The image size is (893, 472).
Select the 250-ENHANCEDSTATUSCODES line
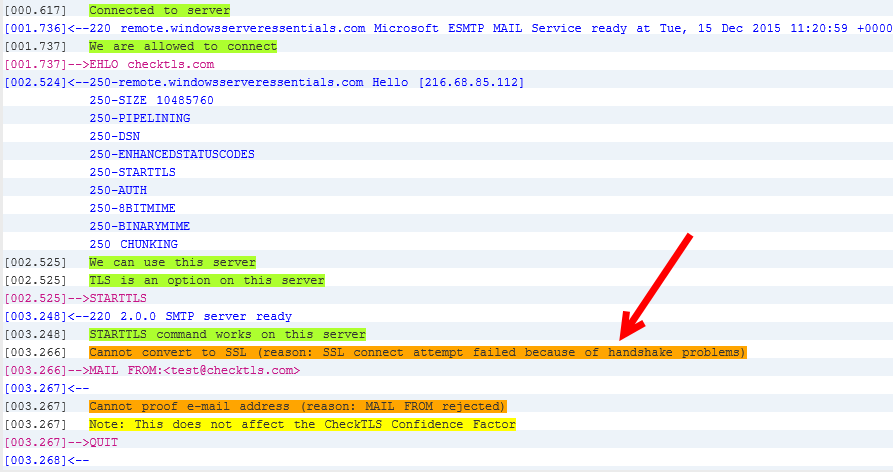point(172,154)
